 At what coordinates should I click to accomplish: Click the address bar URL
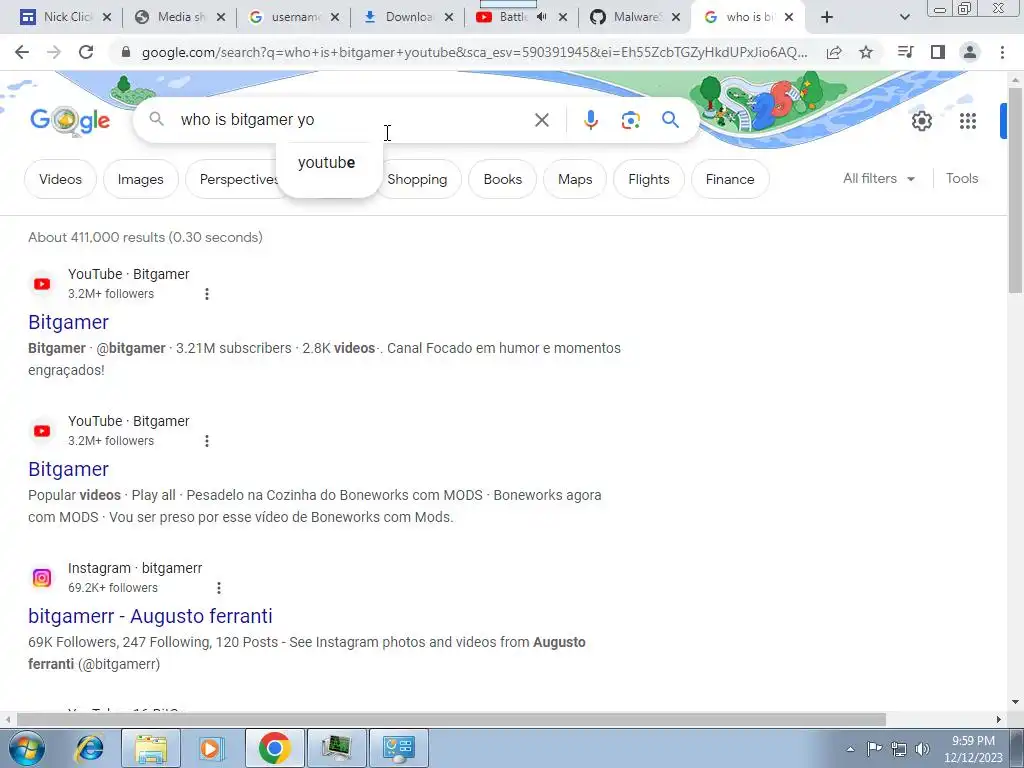(474, 52)
